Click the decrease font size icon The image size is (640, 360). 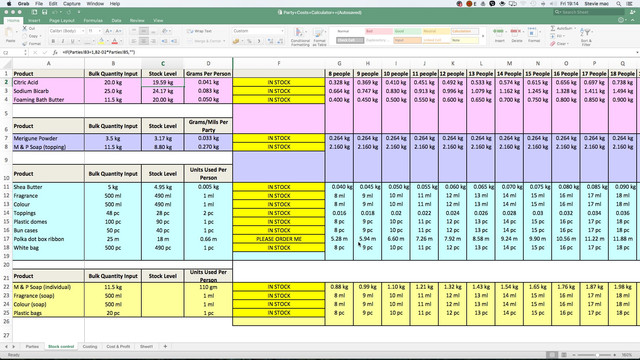118,31
